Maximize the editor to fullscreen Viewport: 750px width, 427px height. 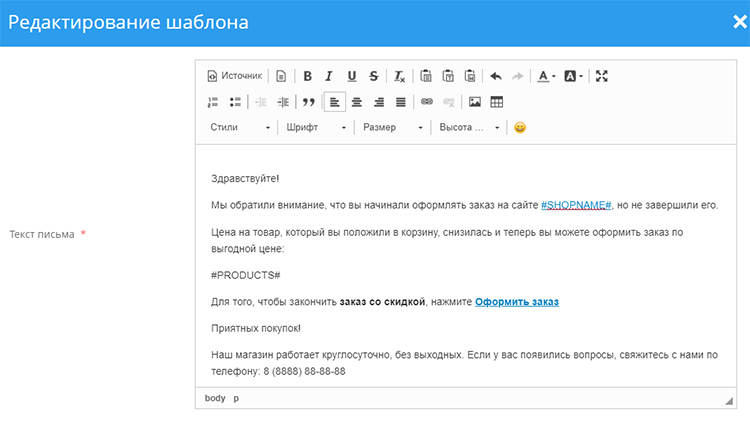click(x=601, y=76)
